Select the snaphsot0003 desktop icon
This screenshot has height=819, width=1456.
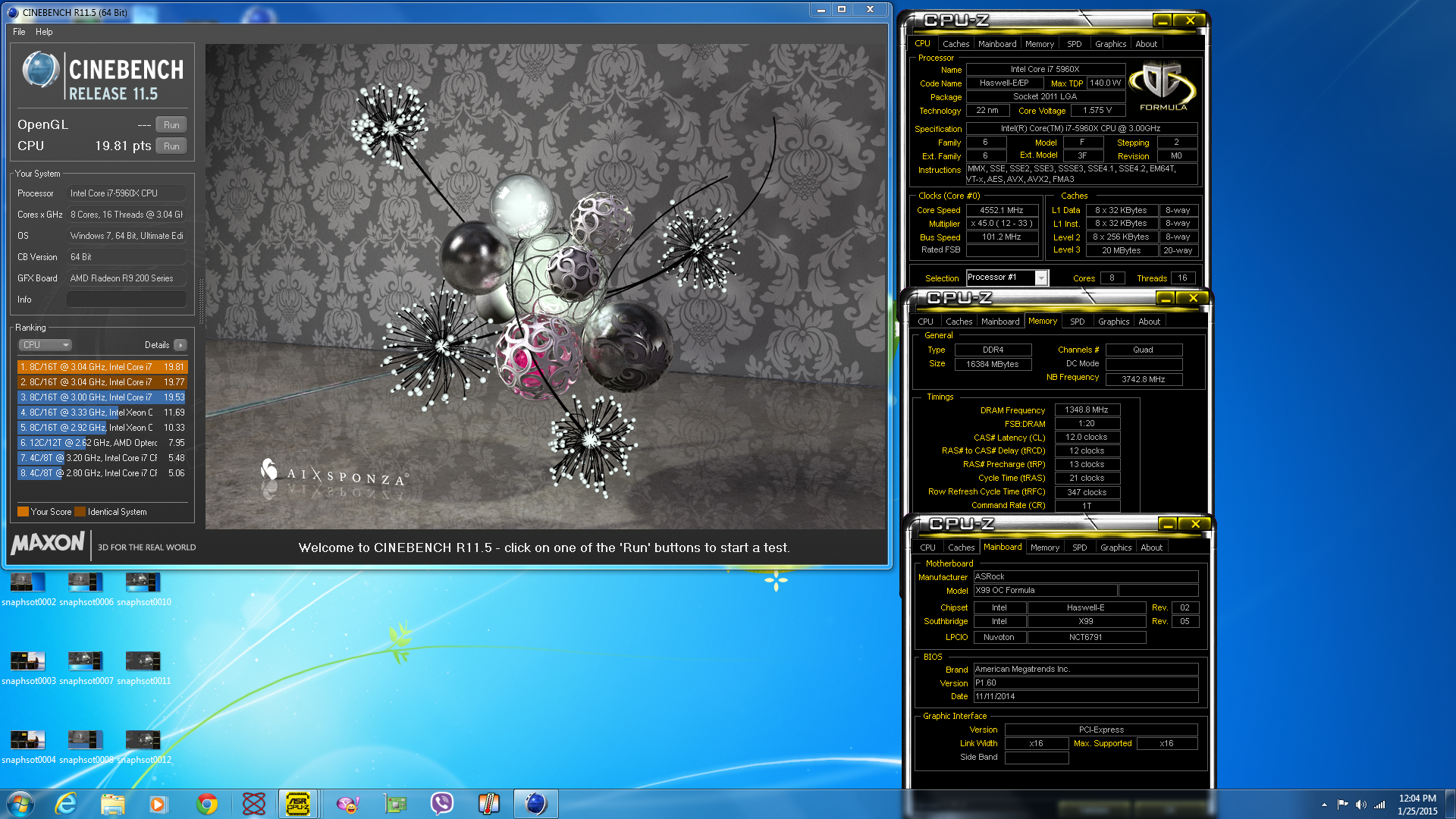point(29,668)
